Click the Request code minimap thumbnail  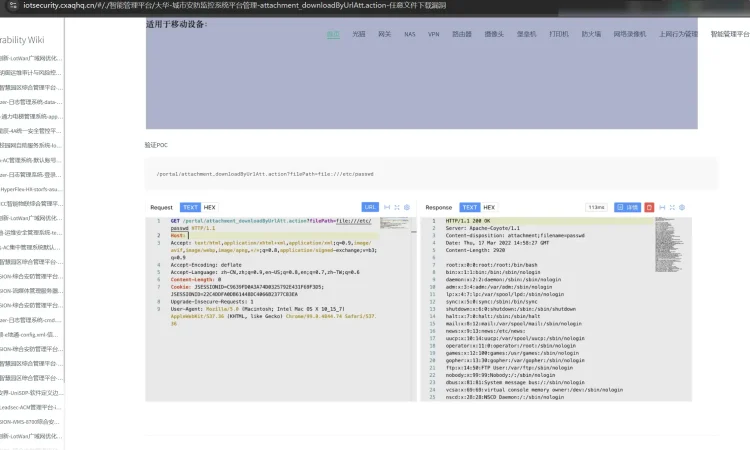pos(395,223)
